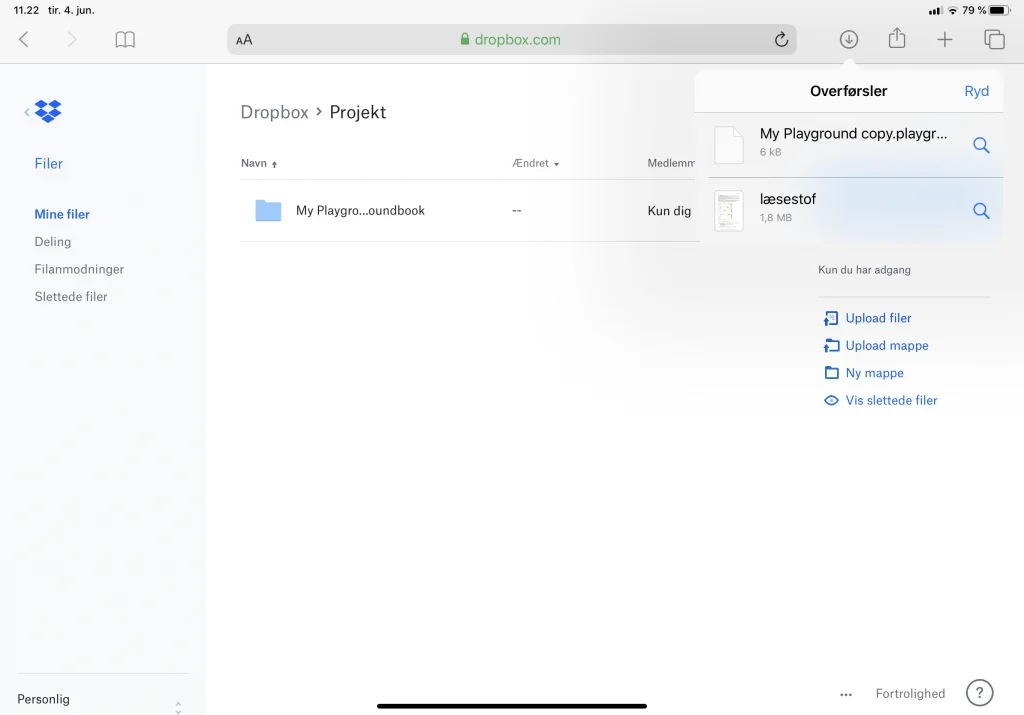Click the Safari forward arrow
The width and height of the screenshot is (1024, 715).
(72, 39)
